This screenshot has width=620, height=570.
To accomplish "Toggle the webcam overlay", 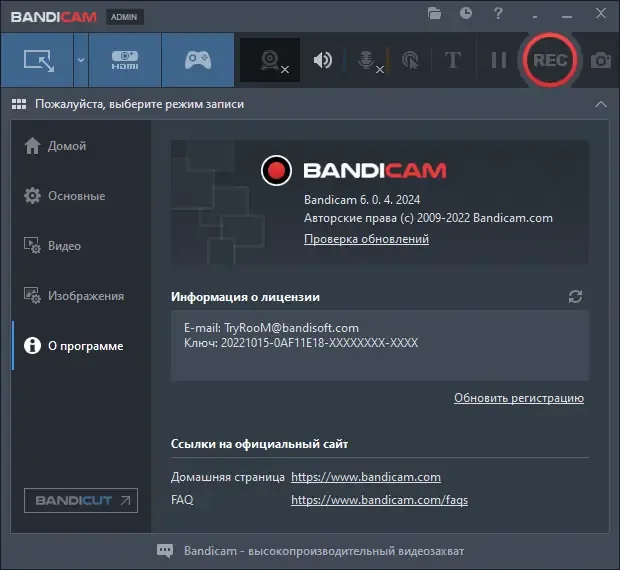I will (270, 60).
